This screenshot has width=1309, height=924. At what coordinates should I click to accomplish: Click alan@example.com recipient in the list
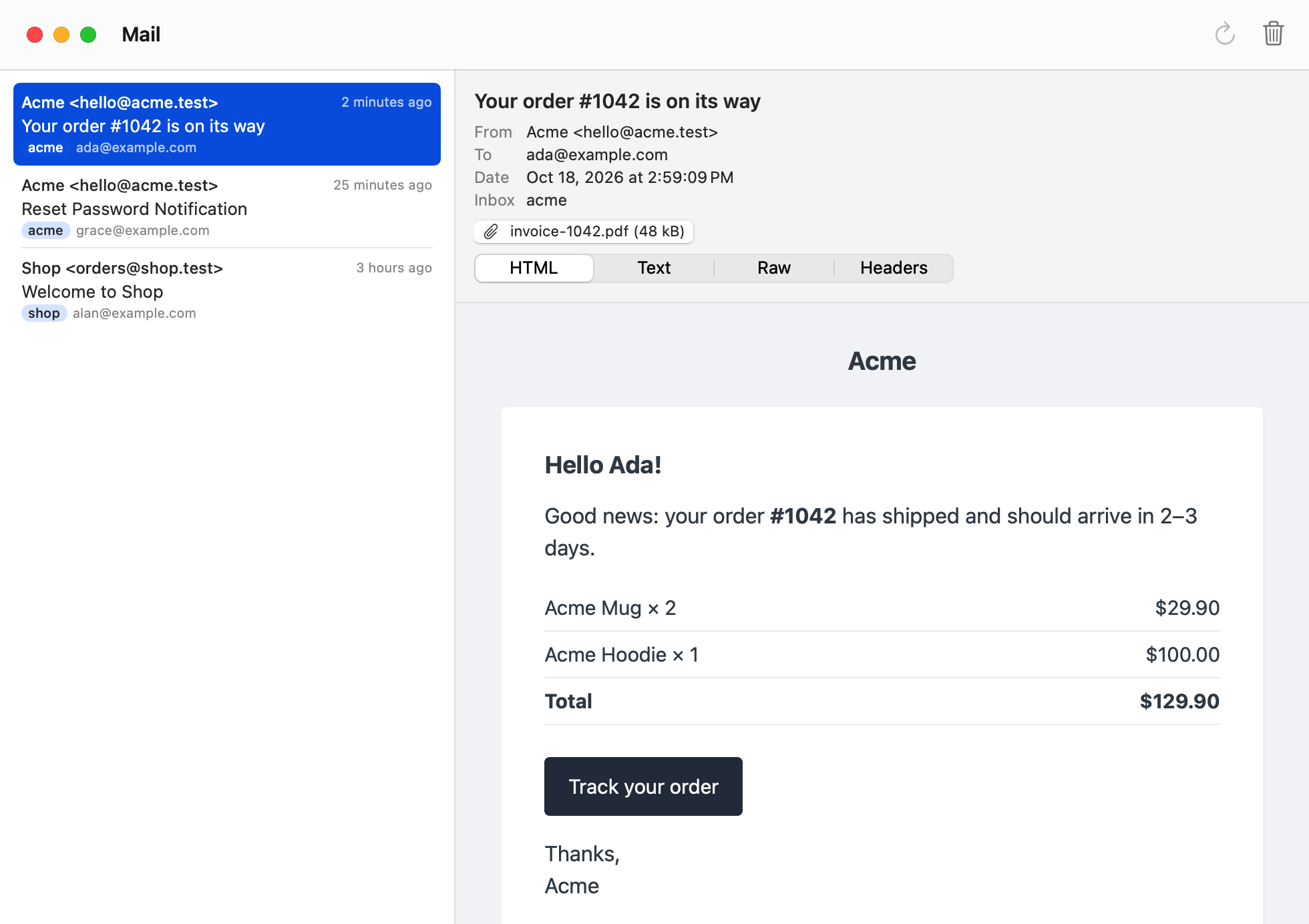pyautogui.click(x=134, y=313)
